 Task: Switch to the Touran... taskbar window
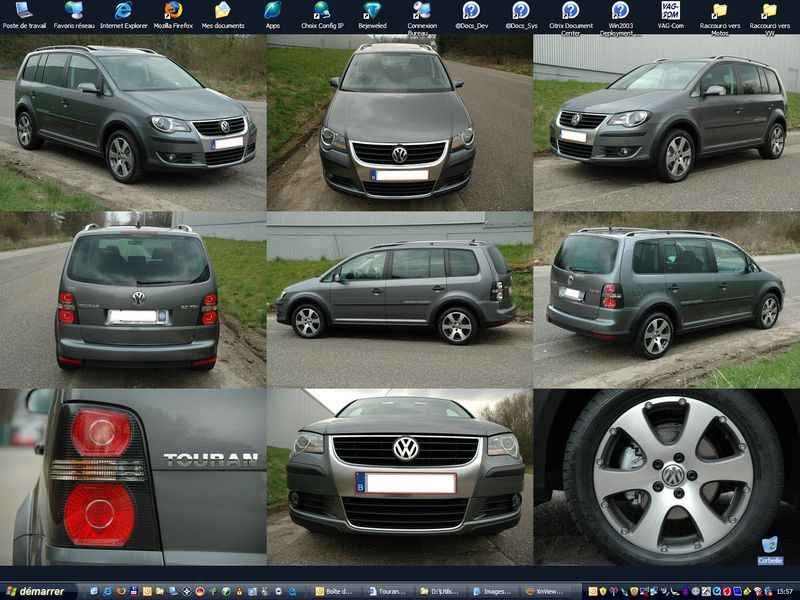point(388,591)
